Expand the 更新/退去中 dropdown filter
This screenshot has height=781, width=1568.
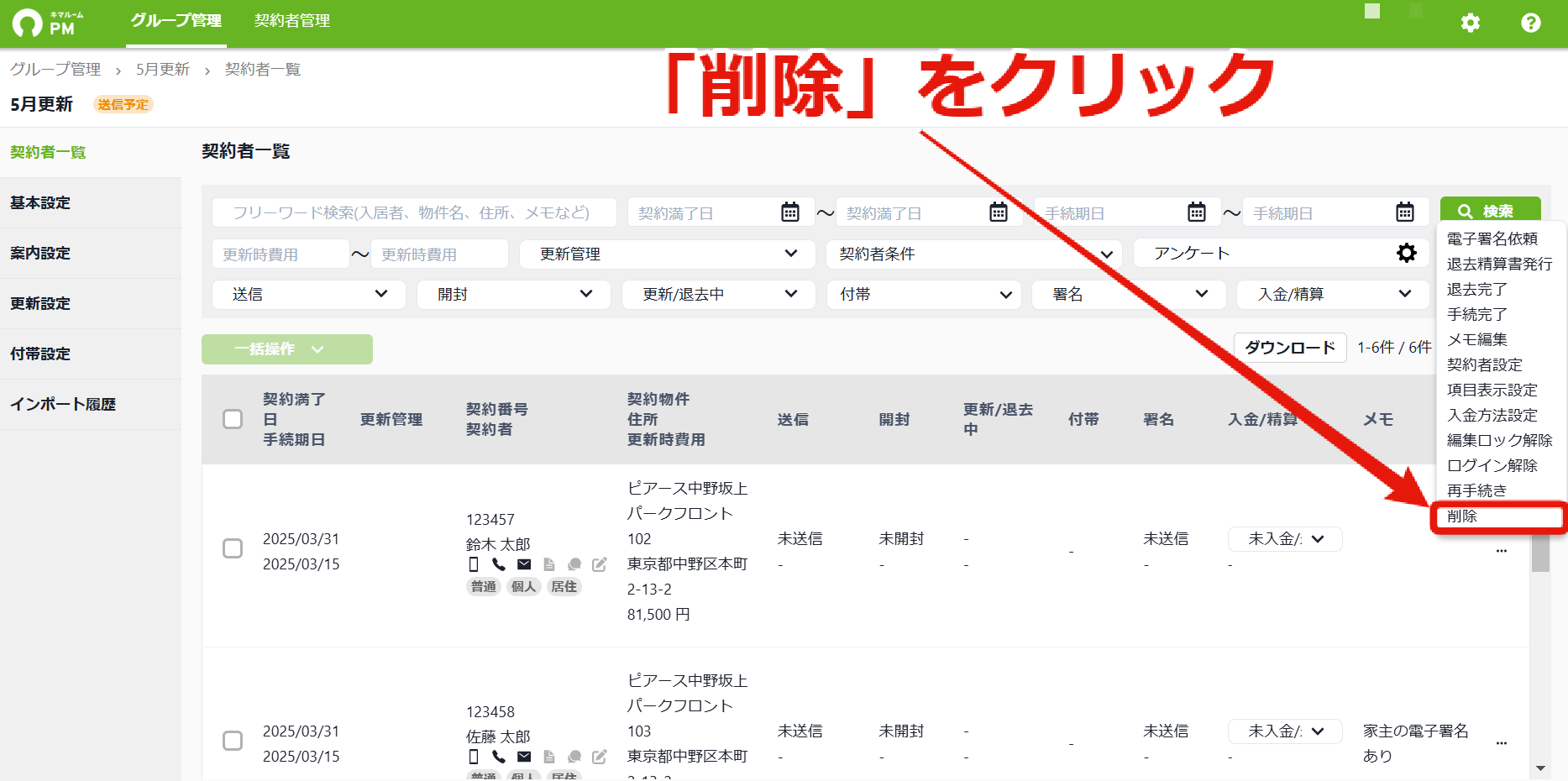pyautogui.click(x=719, y=294)
